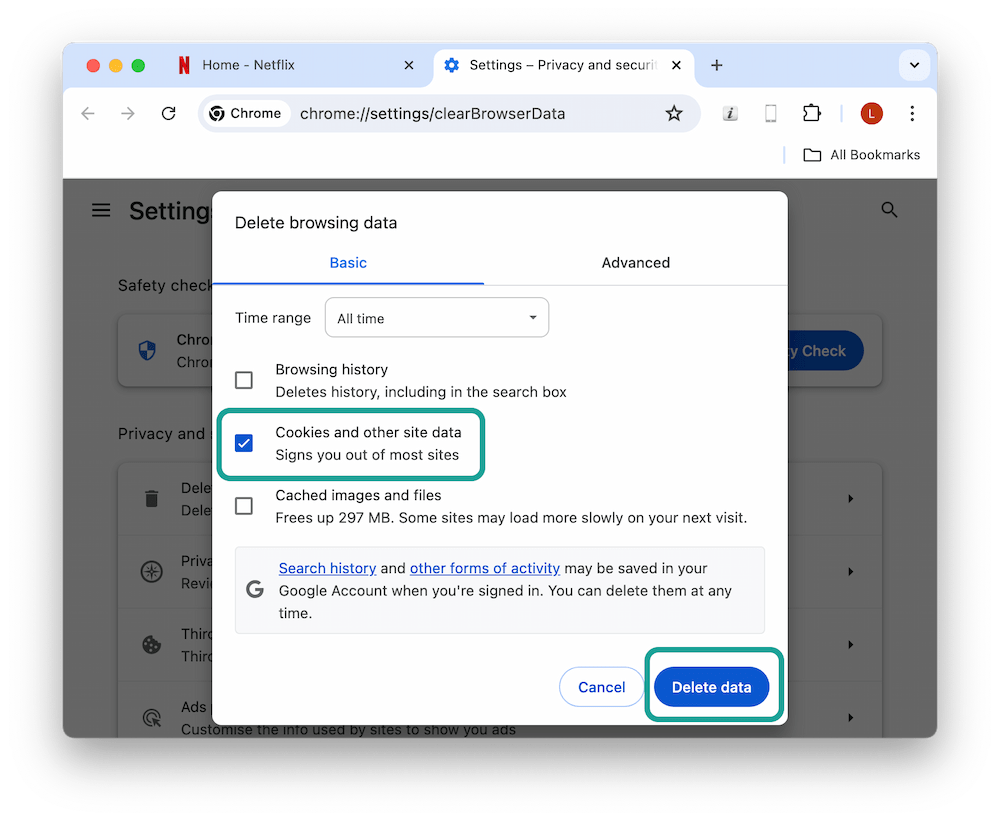Image resolution: width=1000 pixels, height=821 pixels.
Task: Click the 'Time range' label
Action: [x=273, y=318]
